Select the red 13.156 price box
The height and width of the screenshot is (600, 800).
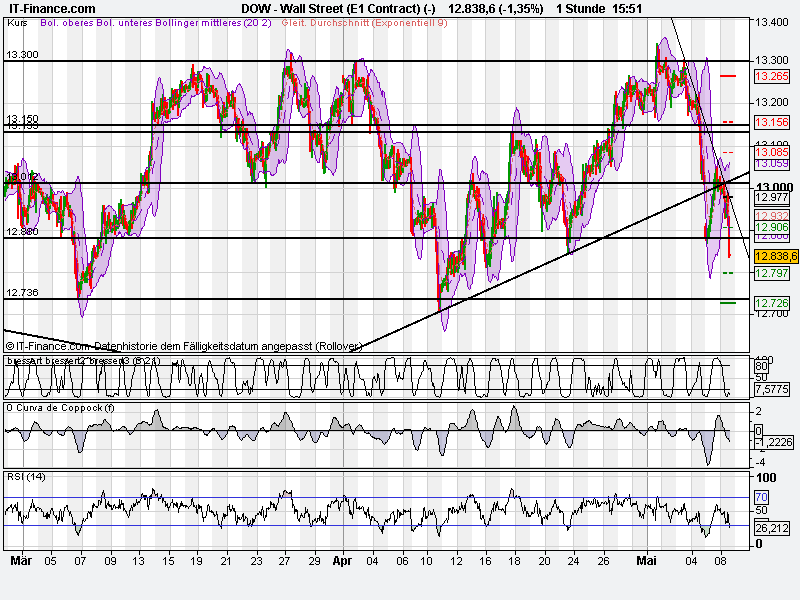point(772,122)
